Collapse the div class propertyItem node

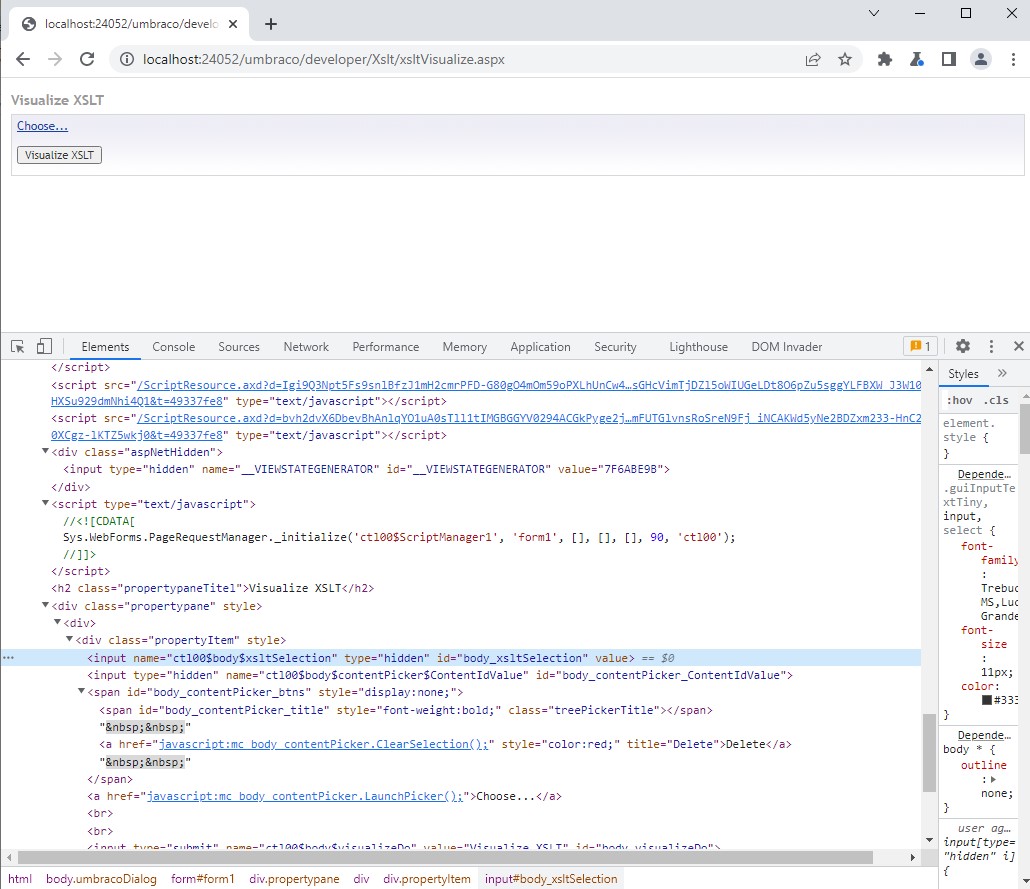(69, 639)
